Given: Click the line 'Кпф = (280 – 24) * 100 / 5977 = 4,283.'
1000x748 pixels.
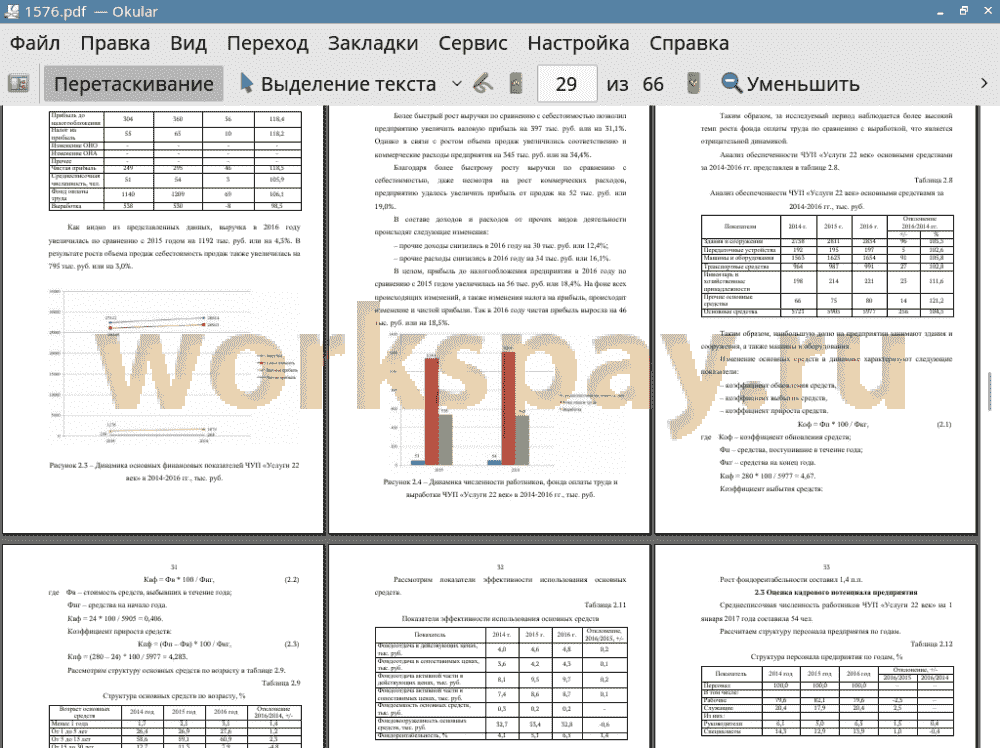Looking at the screenshot, I should [127, 657].
